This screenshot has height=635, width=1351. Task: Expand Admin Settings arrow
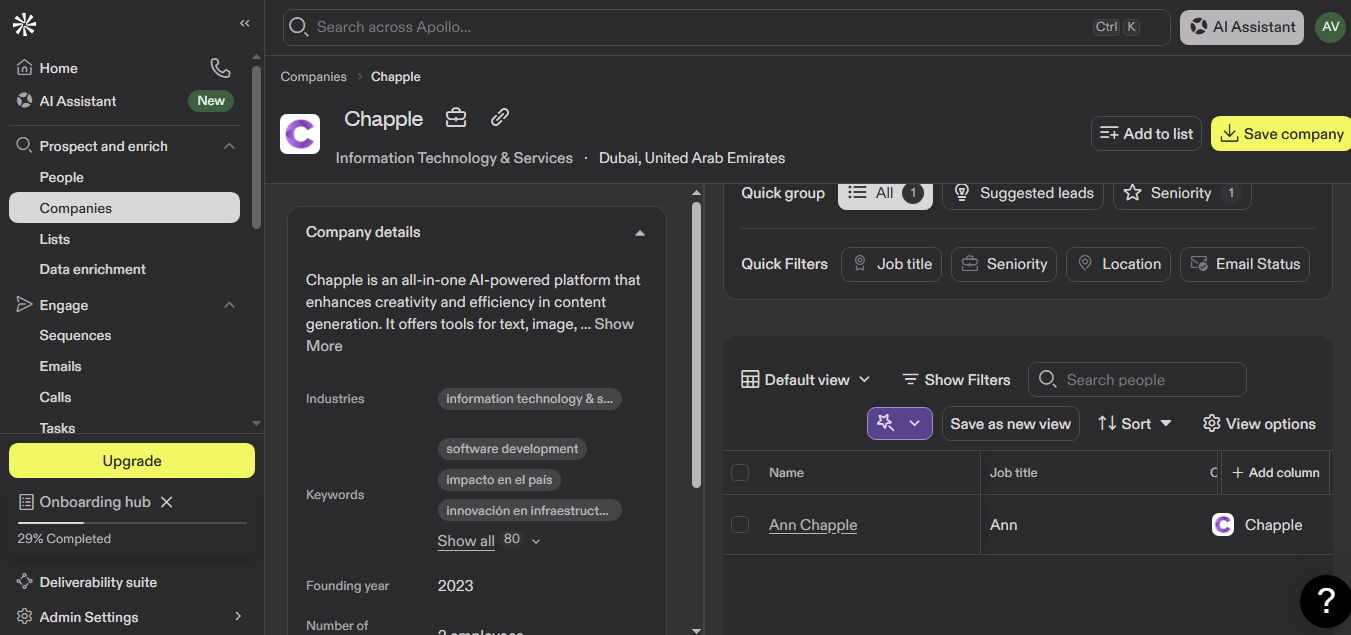[x=238, y=617]
